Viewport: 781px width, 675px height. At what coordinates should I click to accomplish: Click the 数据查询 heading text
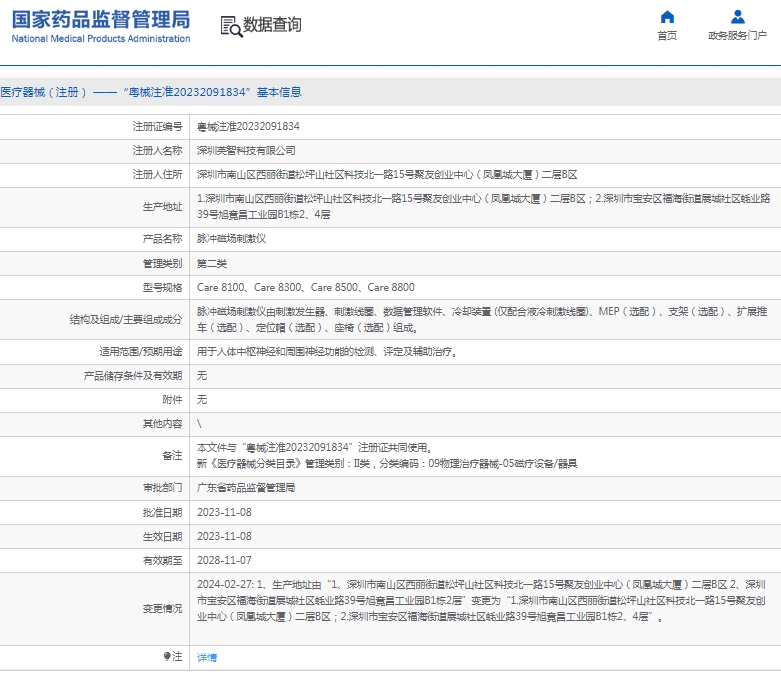tap(272, 24)
